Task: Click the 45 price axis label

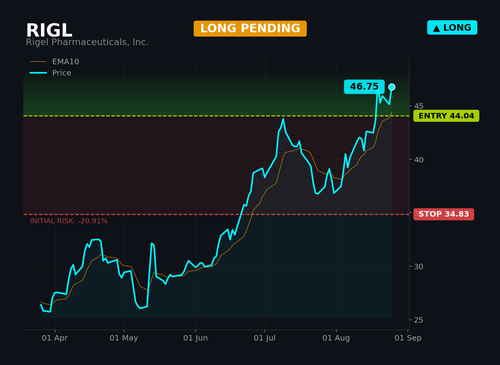Action: point(419,106)
